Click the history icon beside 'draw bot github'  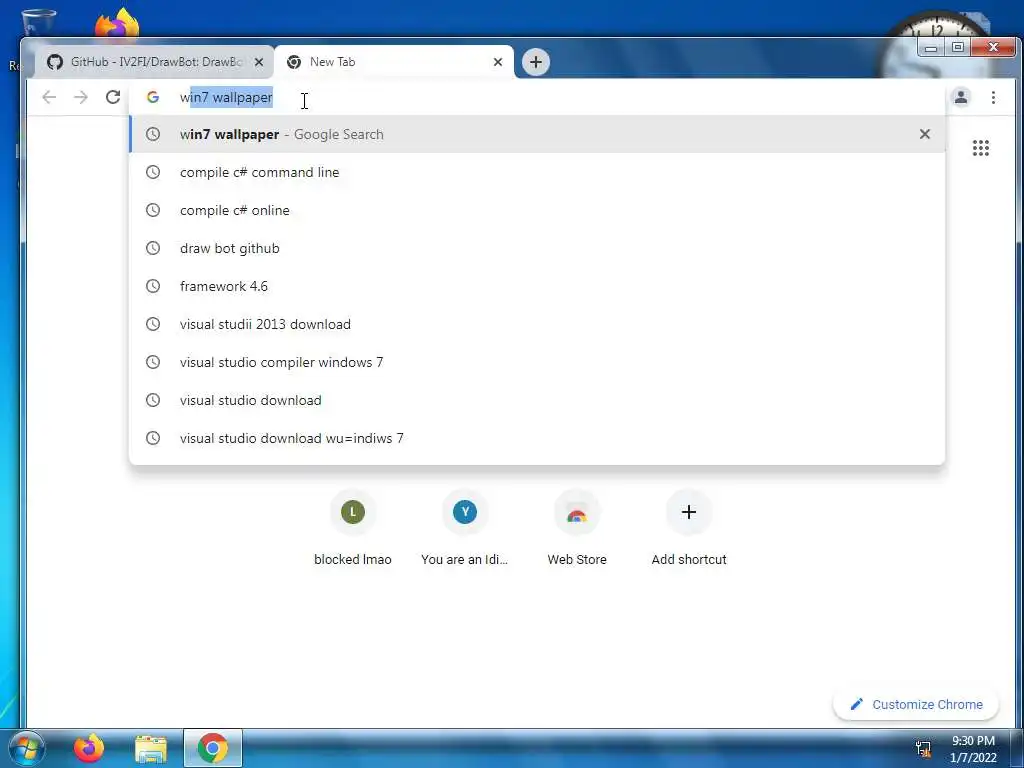click(x=153, y=248)
